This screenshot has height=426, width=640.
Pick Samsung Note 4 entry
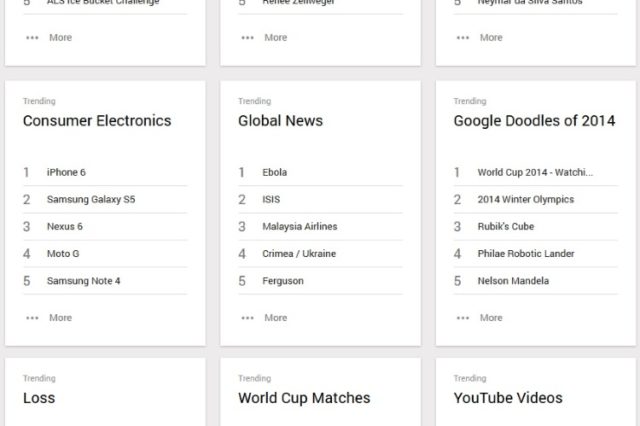83,281
